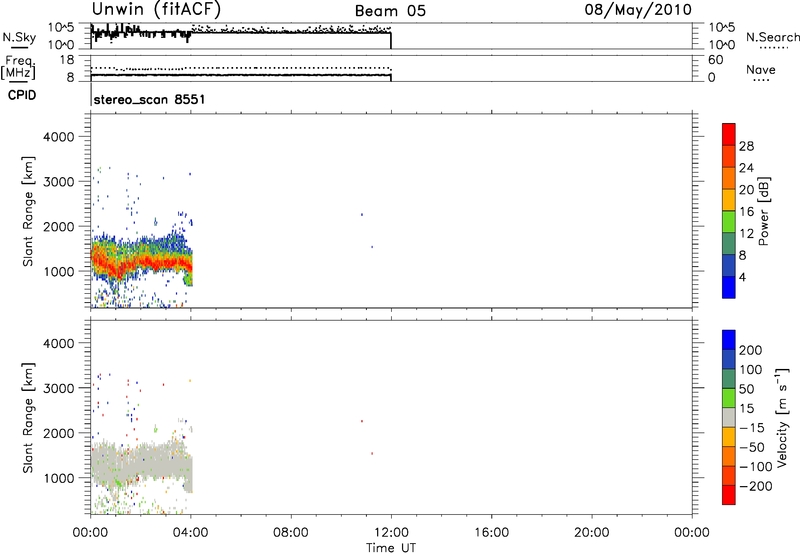This screenshot has width=800, height=554.
Task: Click the 'Slant Range [km]' label of power panel
Action: tap(28, 211)
